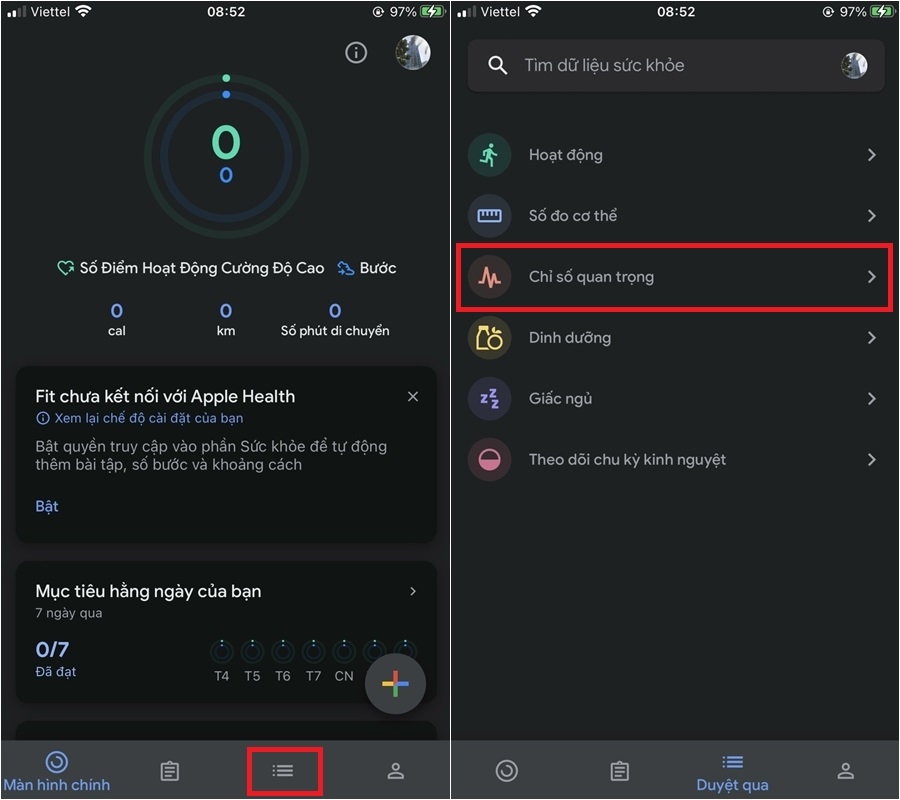
Task: Tap the plus FAB to add data
Action: click(396, 684)
